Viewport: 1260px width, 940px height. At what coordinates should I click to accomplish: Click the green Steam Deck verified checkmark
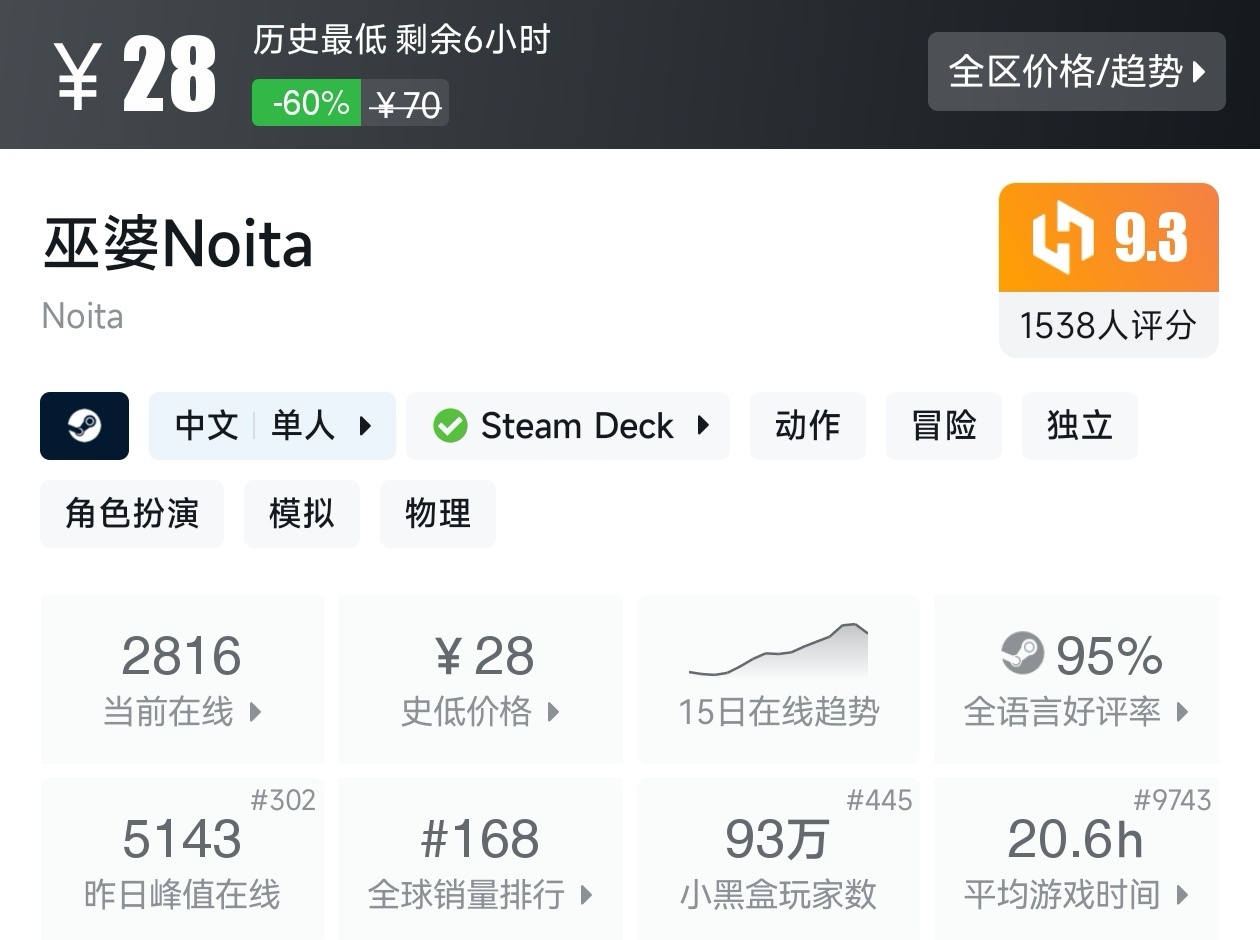coord(450,426)
